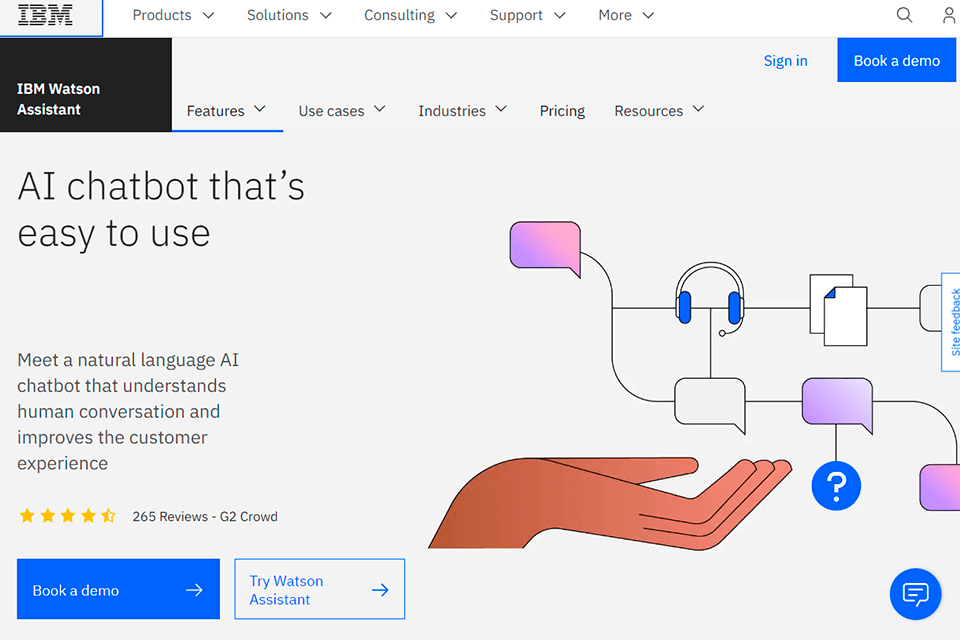The width and height of the screenshot is (960, 640).
Task: Click Try Watson Assistant button
Action: [320, 589]
